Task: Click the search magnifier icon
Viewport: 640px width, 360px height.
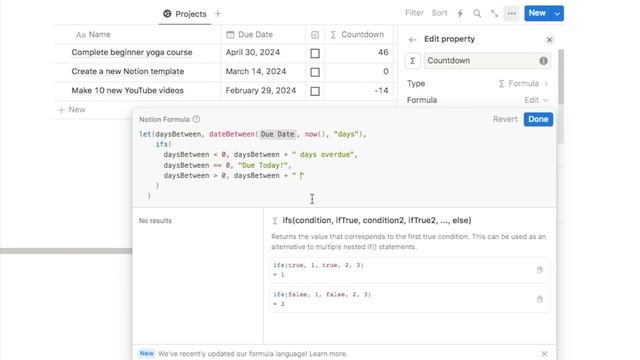Action: pyautogui.click(x=477, y=13)
